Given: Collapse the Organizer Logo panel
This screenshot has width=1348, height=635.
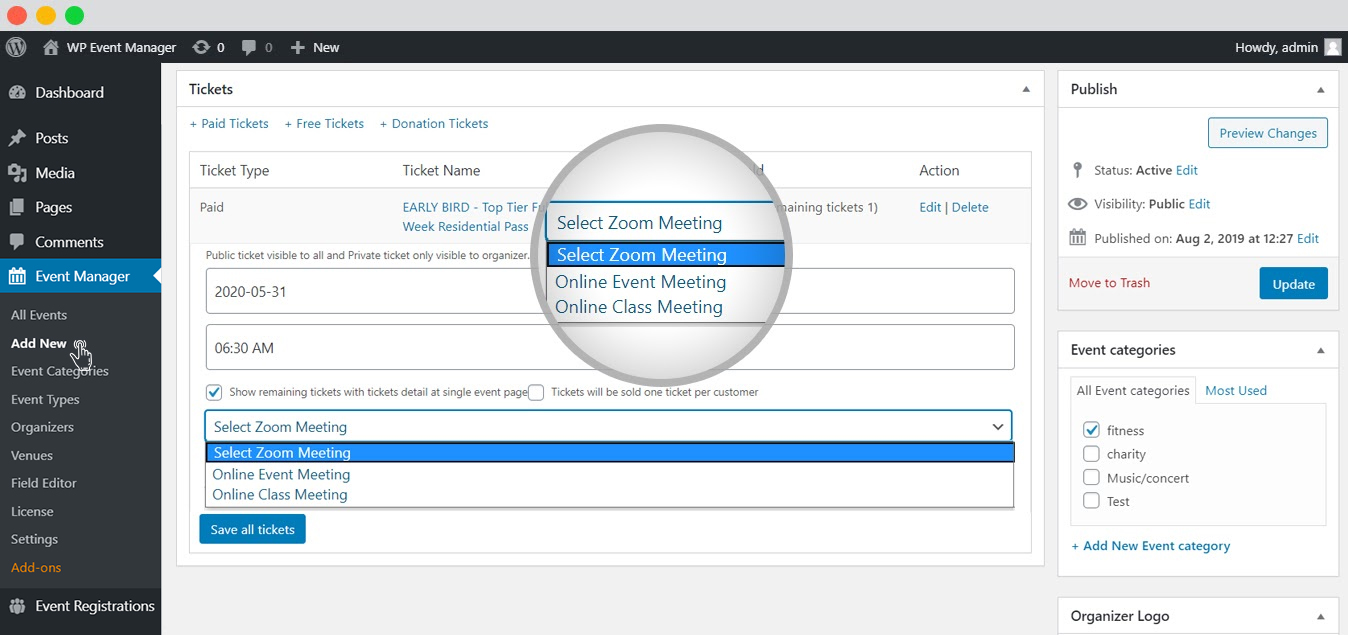Looking at the screenshot, I should [1321, 616].
